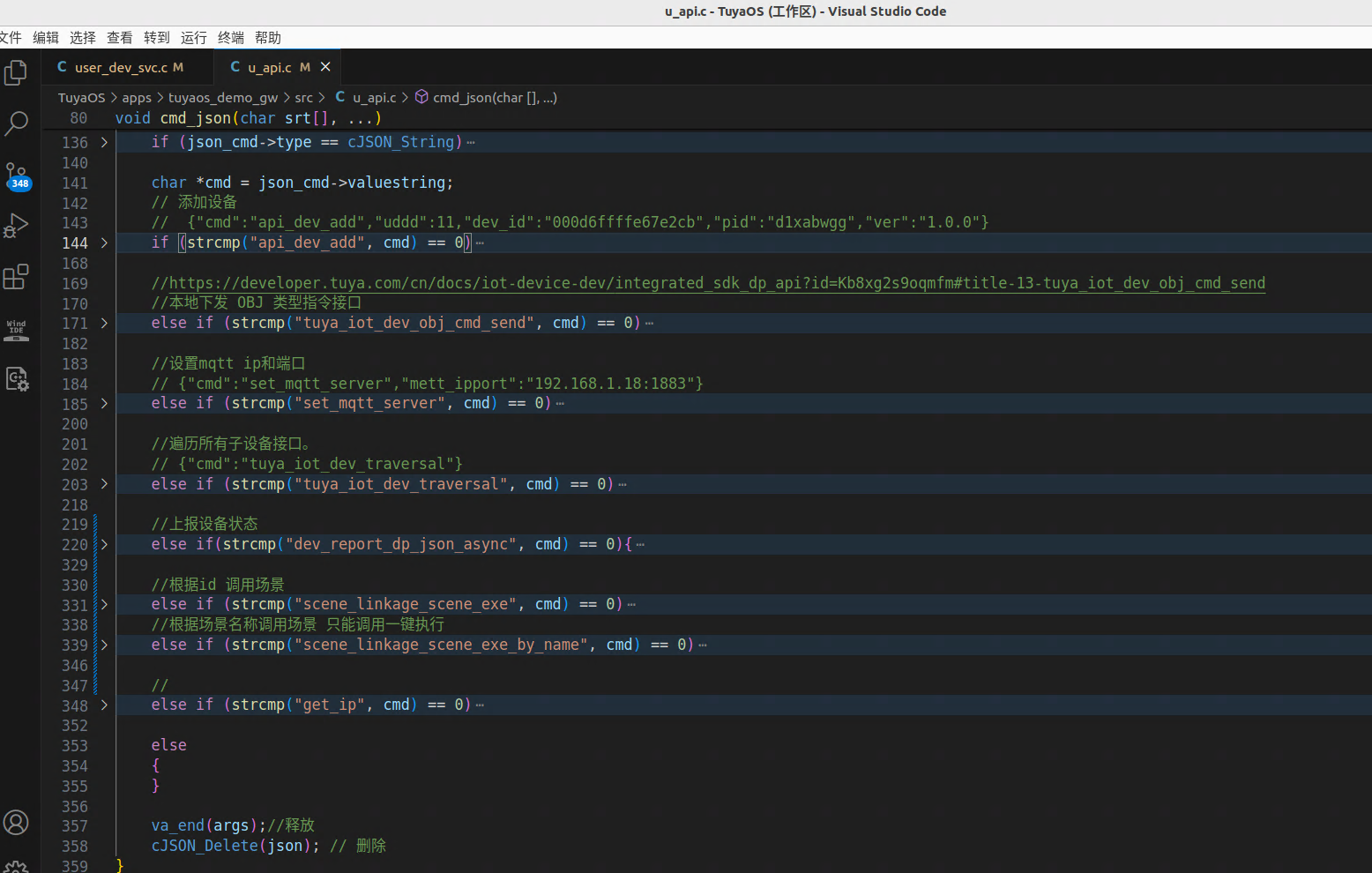Click folded ellipsis on get_ip line
This screenshot has width=1372, height=873.
pyautogui.click(x=480, y=705)
